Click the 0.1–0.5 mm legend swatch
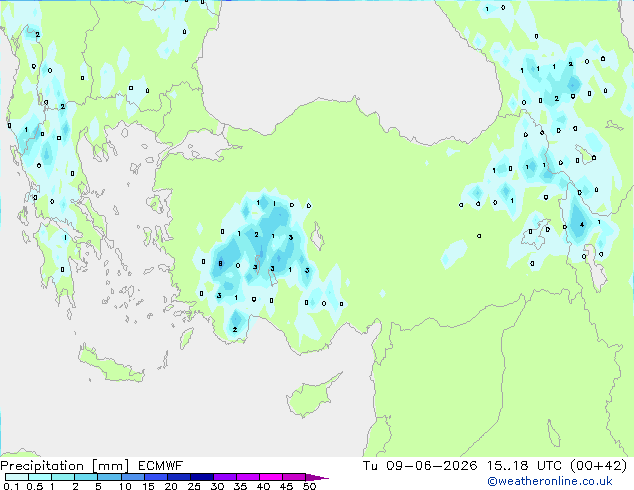This screenshot has height=490, width=634. pos(17,477)
